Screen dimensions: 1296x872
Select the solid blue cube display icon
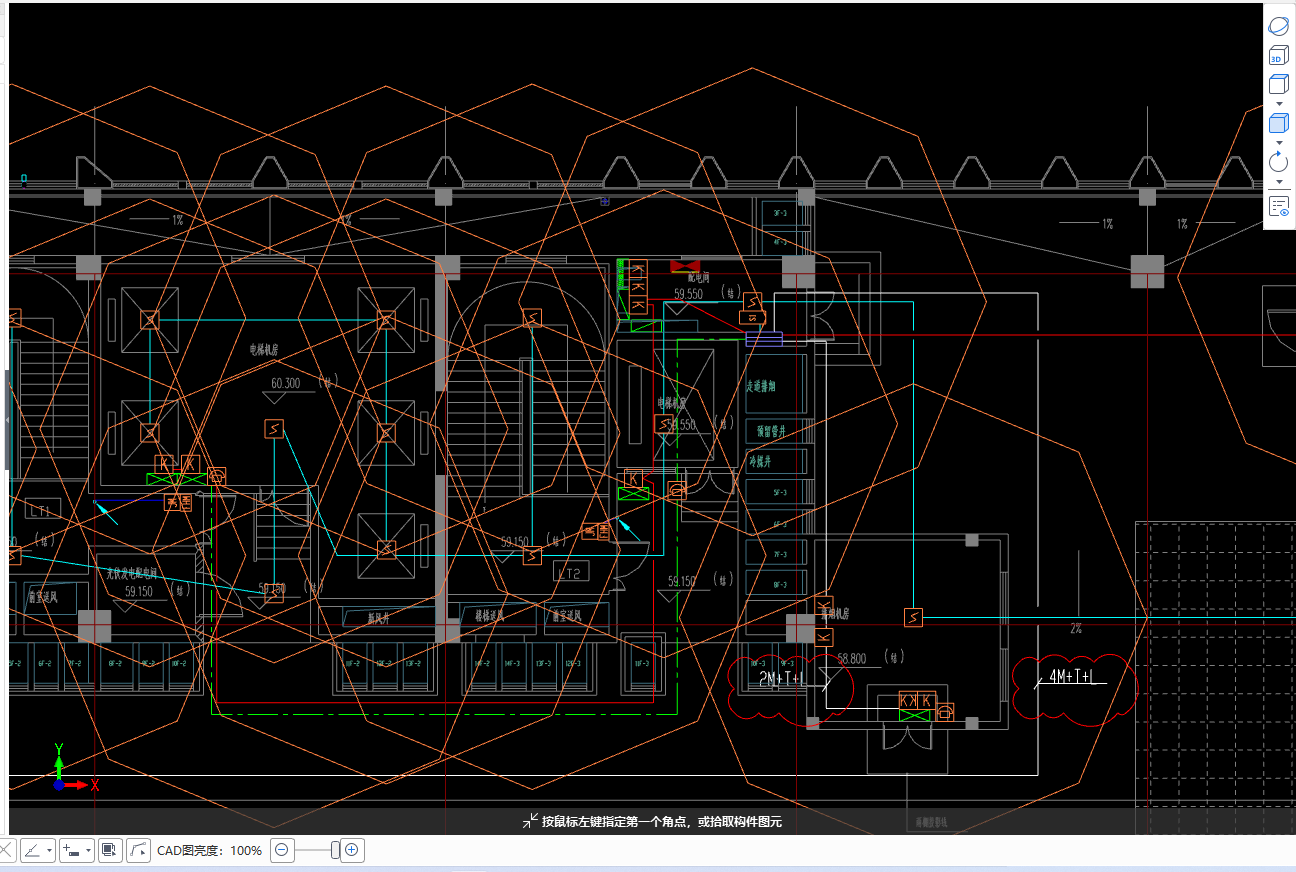coord(1278,123)
